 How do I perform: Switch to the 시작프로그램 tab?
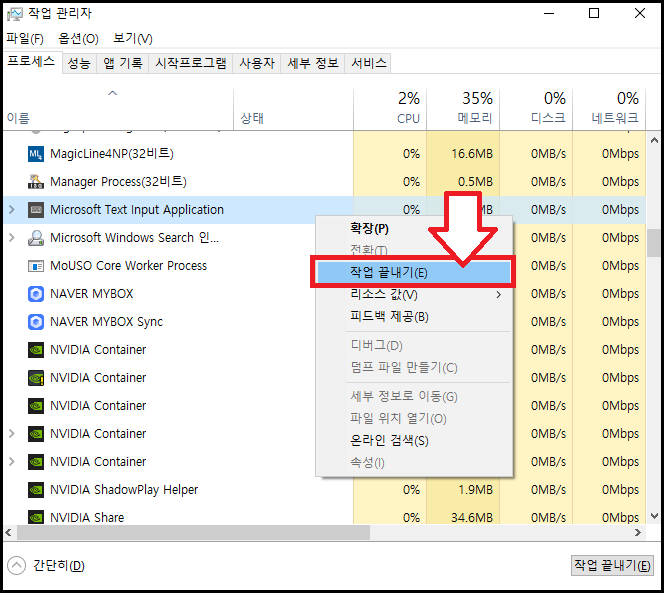point(191,63)
